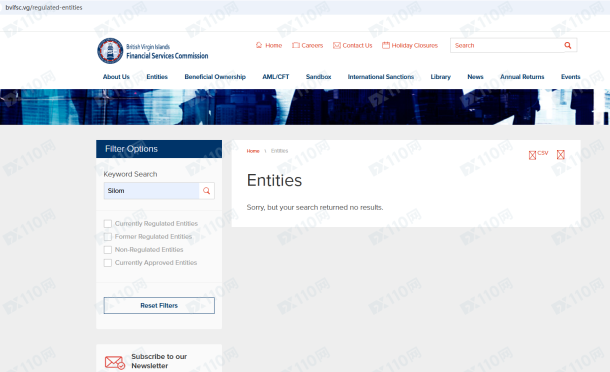Open Annual Returns menu item
The height and width of the screenshot is (372, 610).
coord(522,77)
